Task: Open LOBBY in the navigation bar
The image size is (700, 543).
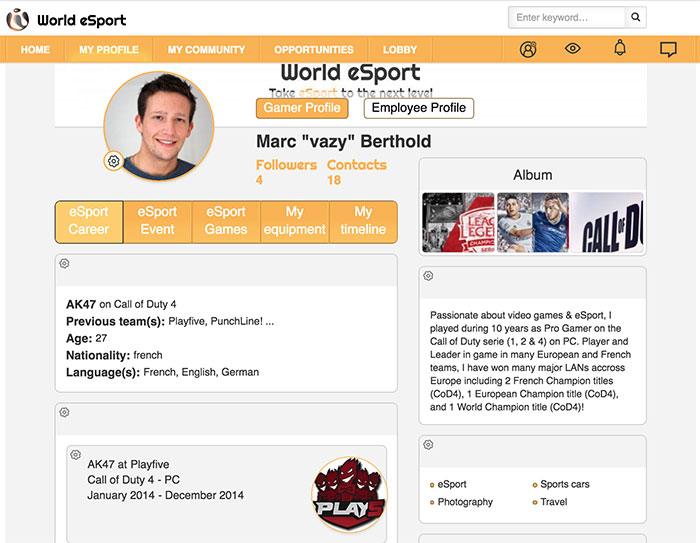Action: point(400,50)
